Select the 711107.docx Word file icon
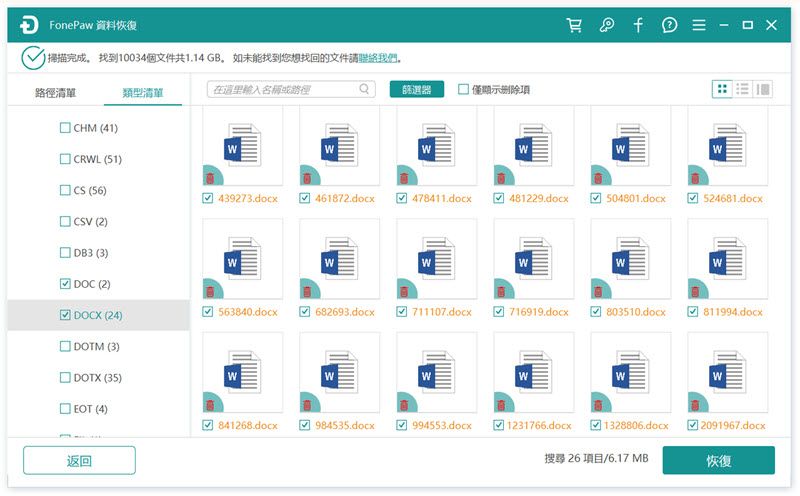The image size is (800, 496). [436, 259]
